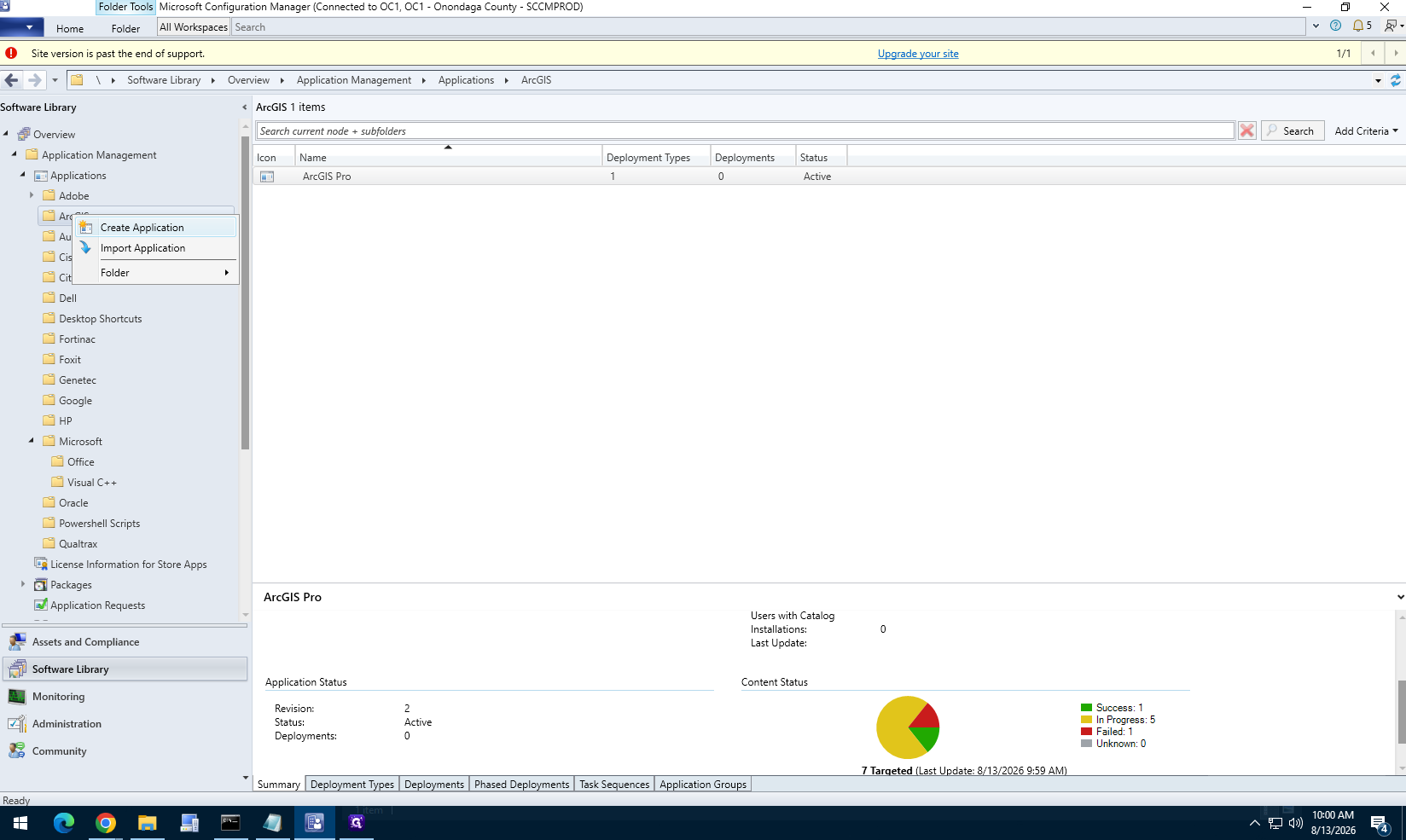1406x840 pixels.
Task: Select the ArcGIS Pro row name
Action: coord(327,177)
